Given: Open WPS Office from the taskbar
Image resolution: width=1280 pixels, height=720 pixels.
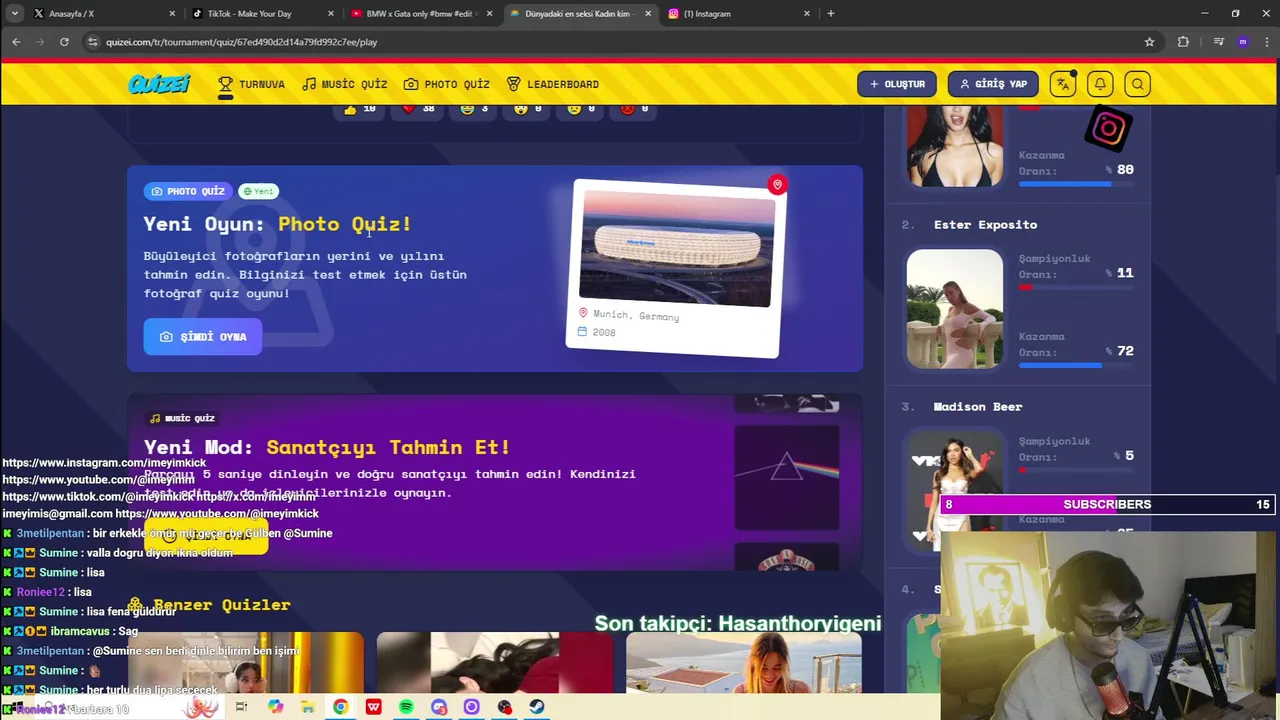Looking at the screenshot, I should pyautogui.click(x=373, y=707).
